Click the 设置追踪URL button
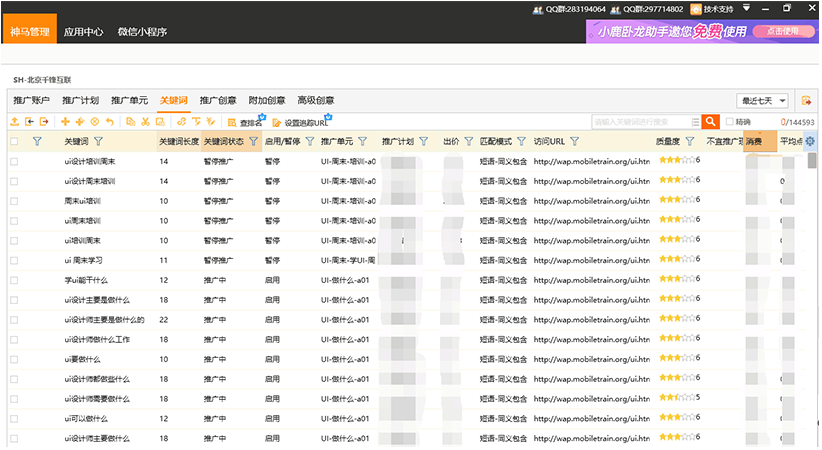Screen dimensions: 822x450 click(x=299, y=122)
